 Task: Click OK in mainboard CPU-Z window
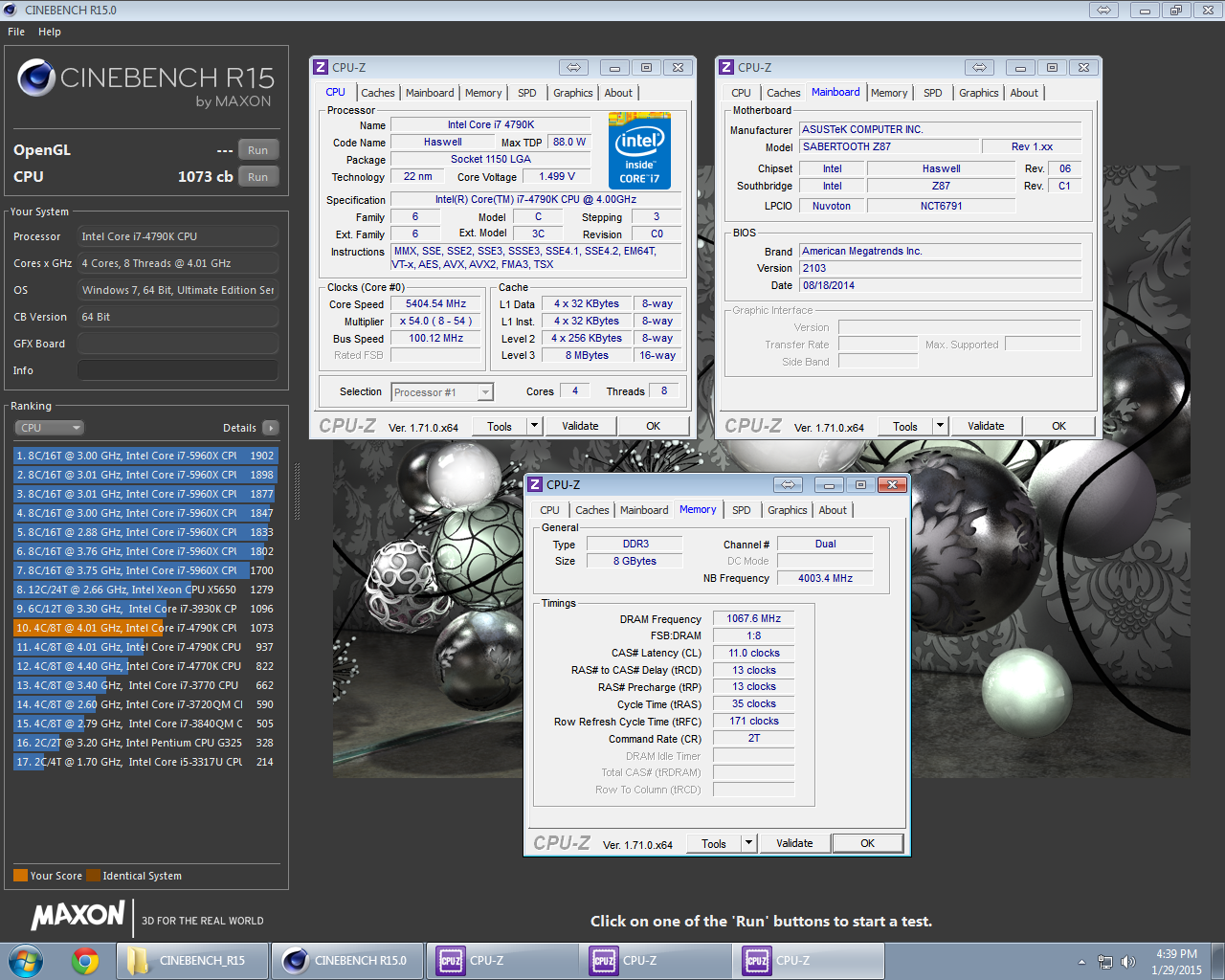[x=1058, y=427]
